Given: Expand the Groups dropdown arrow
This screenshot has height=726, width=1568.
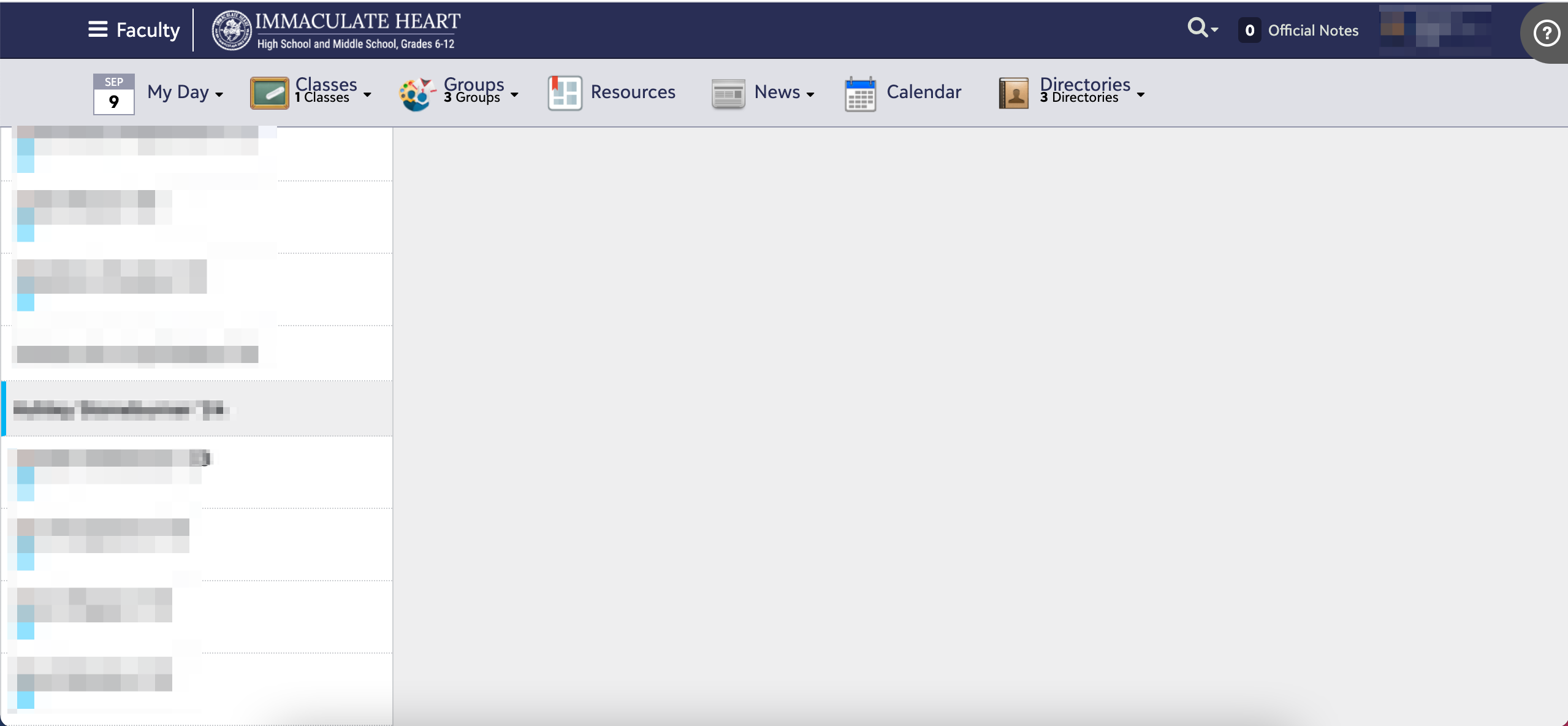Looking at the screenshot, I should point(514,94).
